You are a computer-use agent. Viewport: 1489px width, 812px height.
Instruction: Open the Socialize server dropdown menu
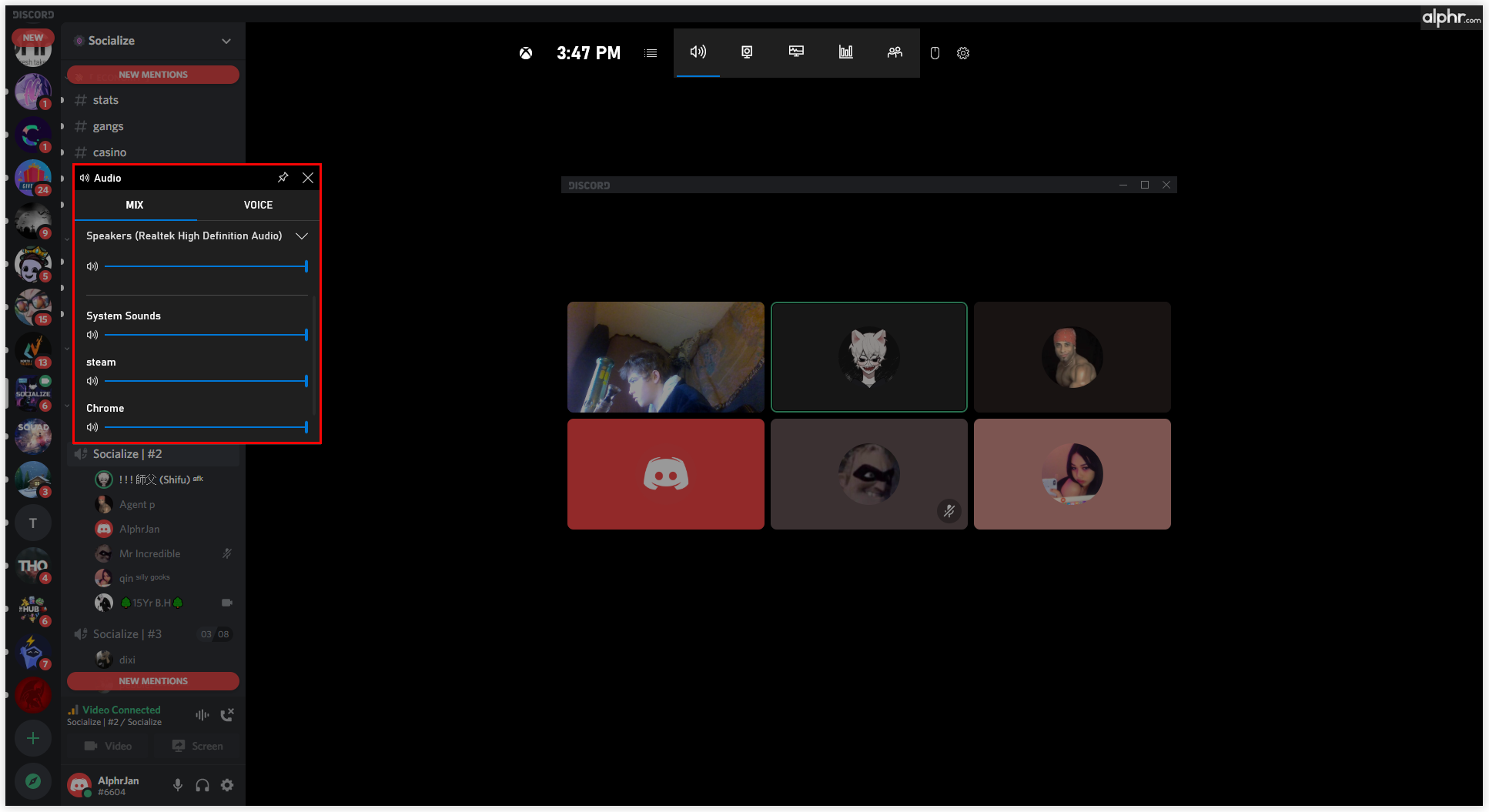coord(226,41)
